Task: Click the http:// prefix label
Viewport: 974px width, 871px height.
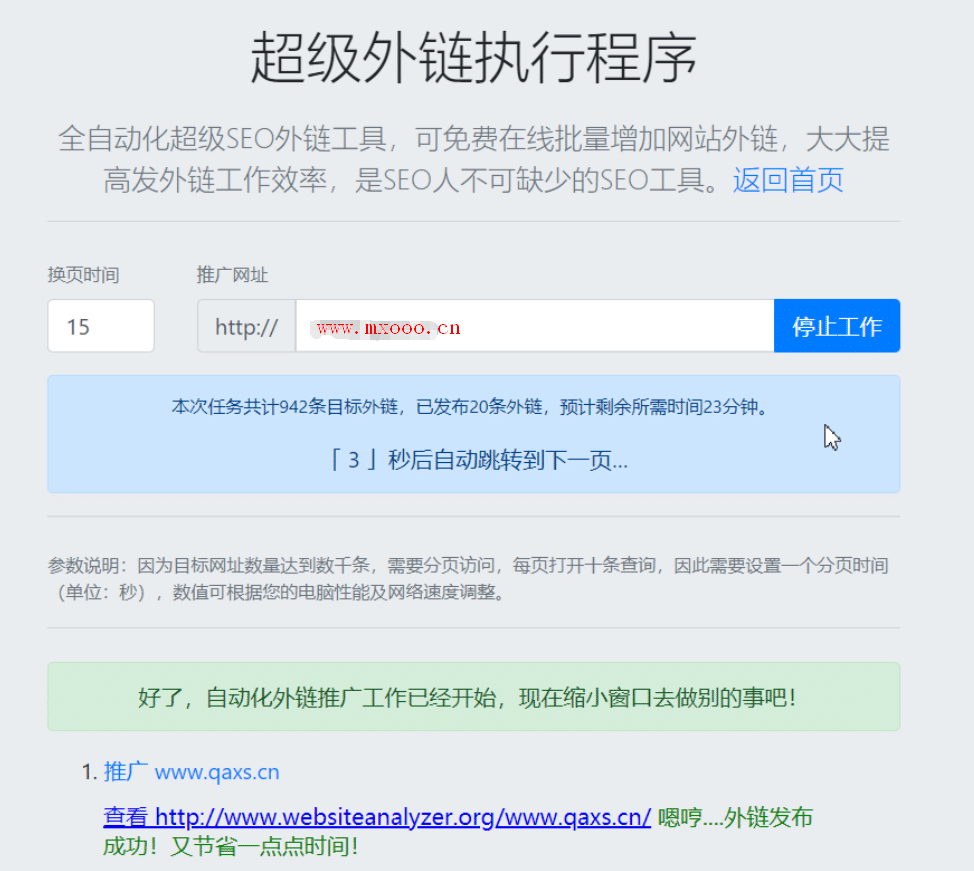Action: point(245,325)
